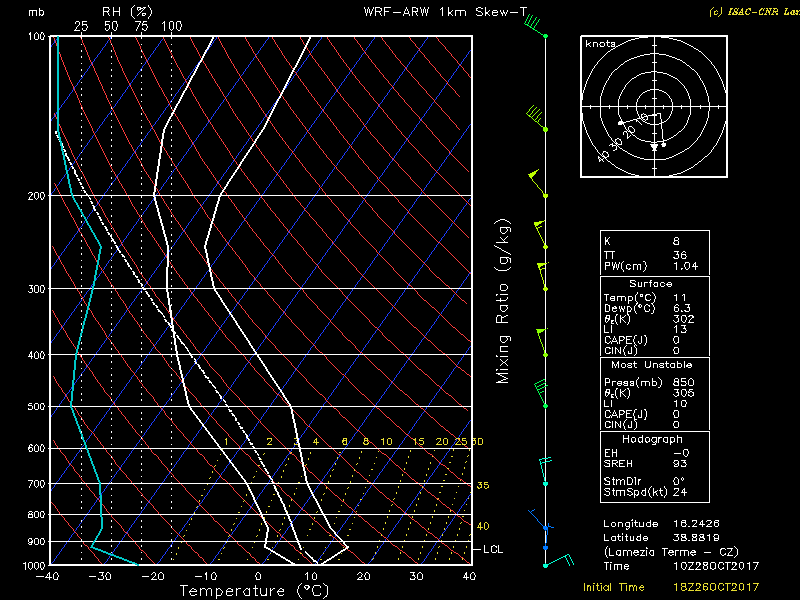Screen dimensions: 800x600
Task: Click the -20 temperature axis label
Action: click(153, 577)
